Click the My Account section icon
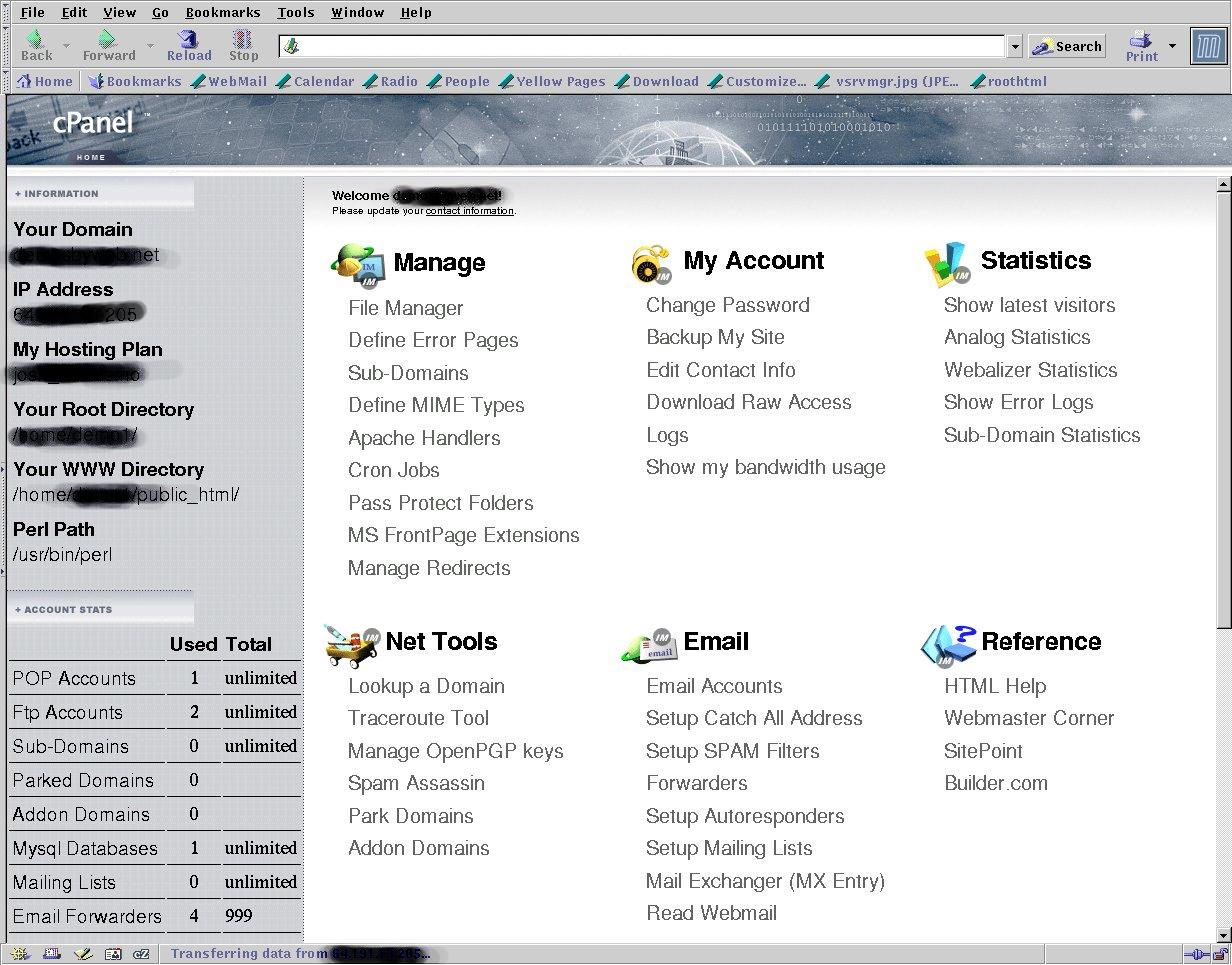This screenshot has width=1232, height=965. click(651, 264)
